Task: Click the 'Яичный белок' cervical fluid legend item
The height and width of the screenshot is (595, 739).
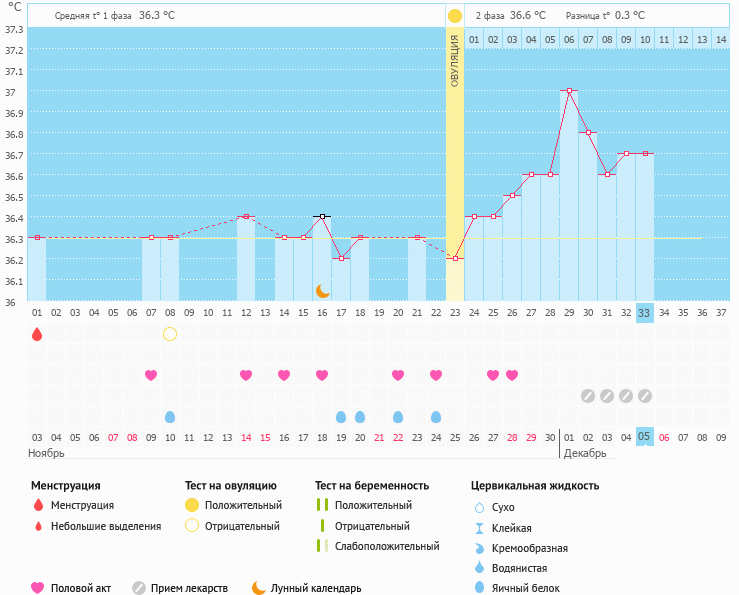Action: tap(524, 588)
